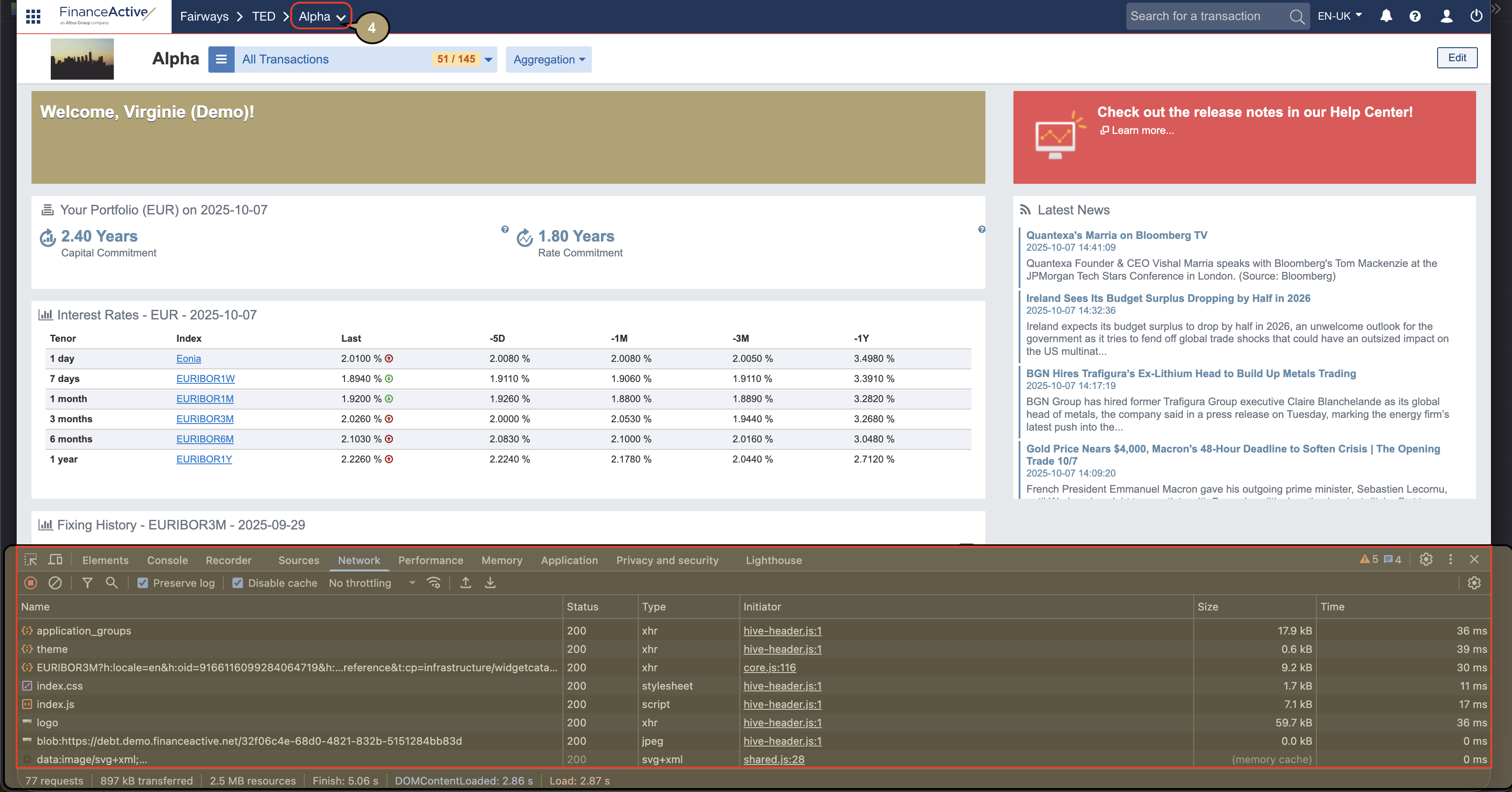Uncheck the Preserve log checkbox
The image size is (1512, 792).
143,582
